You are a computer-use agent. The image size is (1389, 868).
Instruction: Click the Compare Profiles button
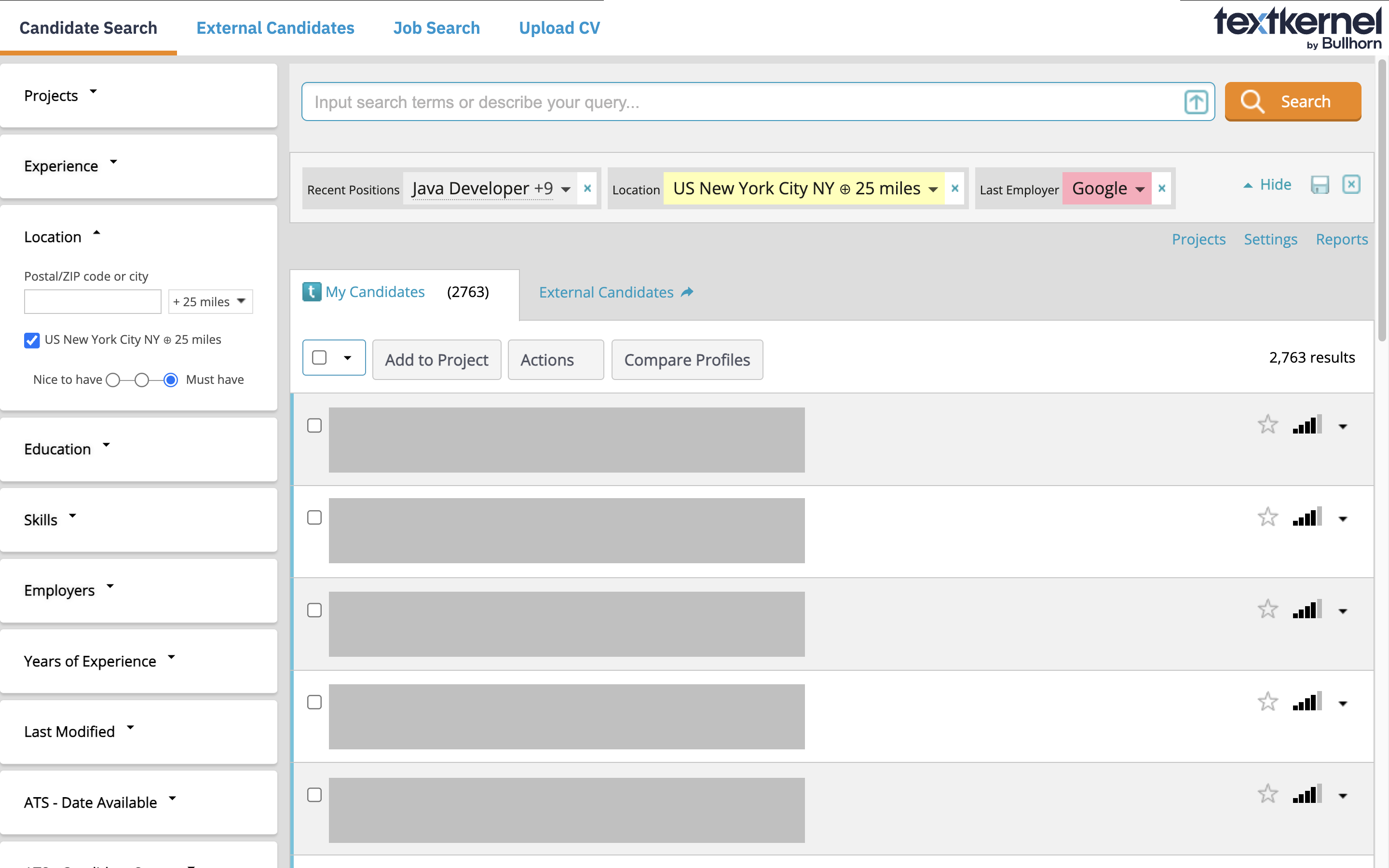pyautogui.click(x=686, y=360)
